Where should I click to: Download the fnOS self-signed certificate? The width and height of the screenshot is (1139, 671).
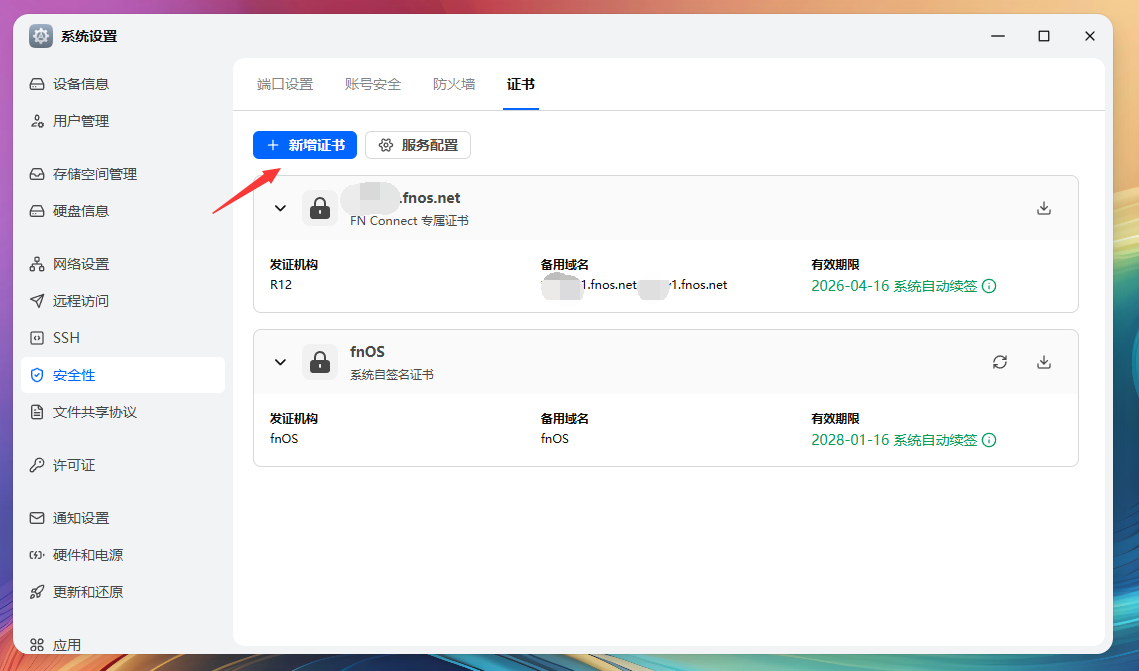[1044, 362]
